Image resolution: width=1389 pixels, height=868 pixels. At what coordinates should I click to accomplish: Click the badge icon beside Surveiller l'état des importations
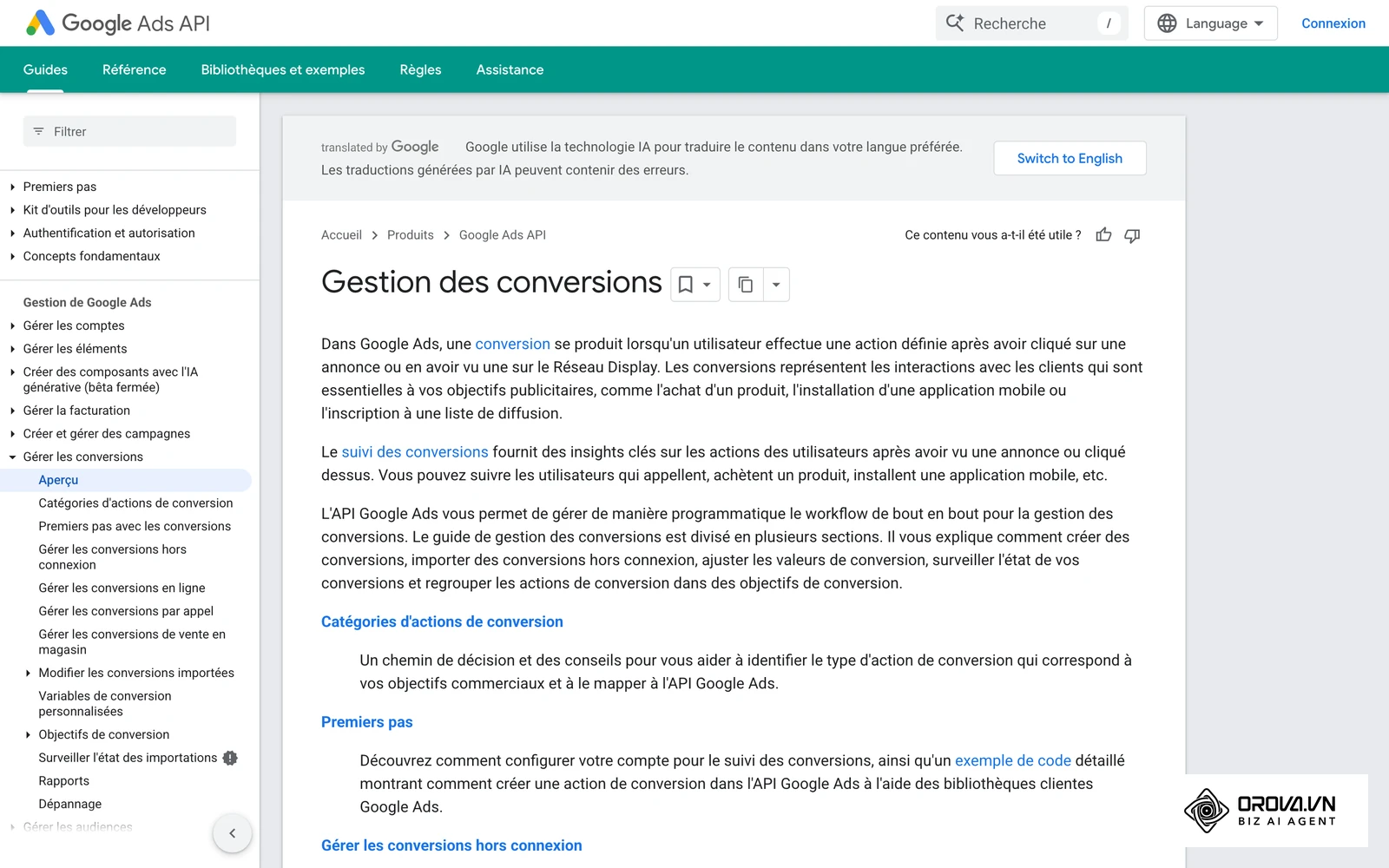click(x=230, y=758)
